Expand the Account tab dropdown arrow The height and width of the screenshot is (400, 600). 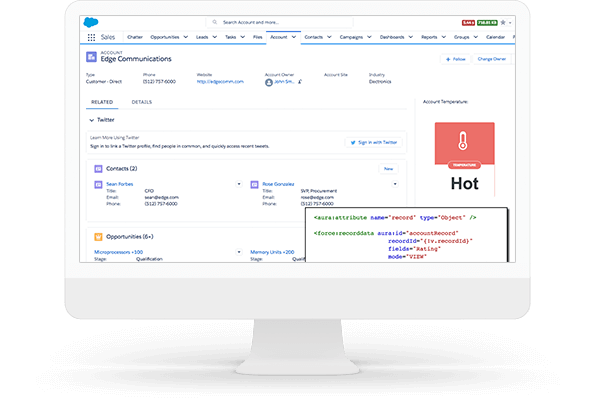(294, 37)
